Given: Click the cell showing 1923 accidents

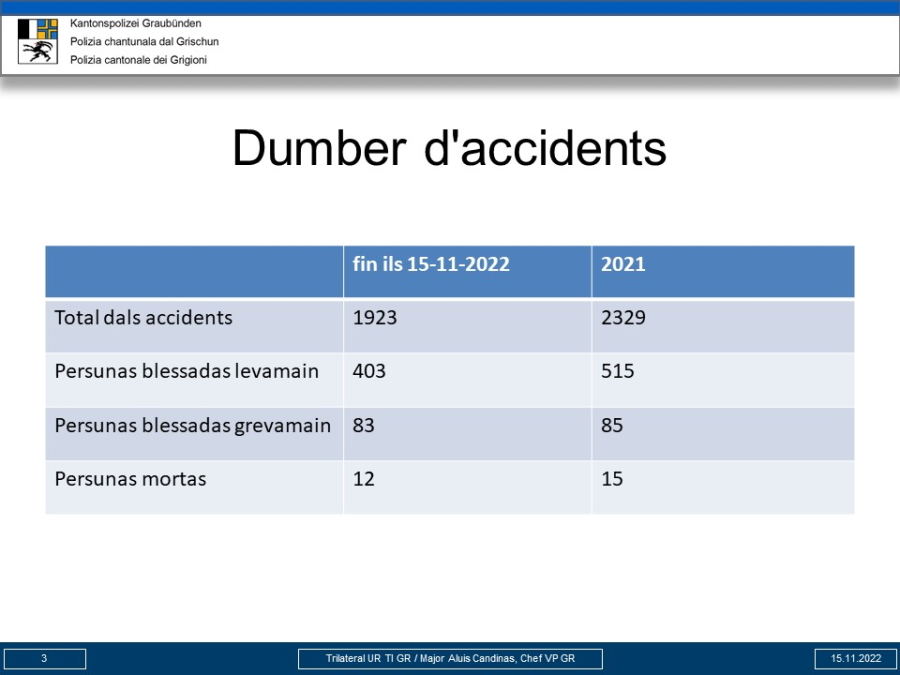Looking at the screenshot, I should tap(375, 318).
